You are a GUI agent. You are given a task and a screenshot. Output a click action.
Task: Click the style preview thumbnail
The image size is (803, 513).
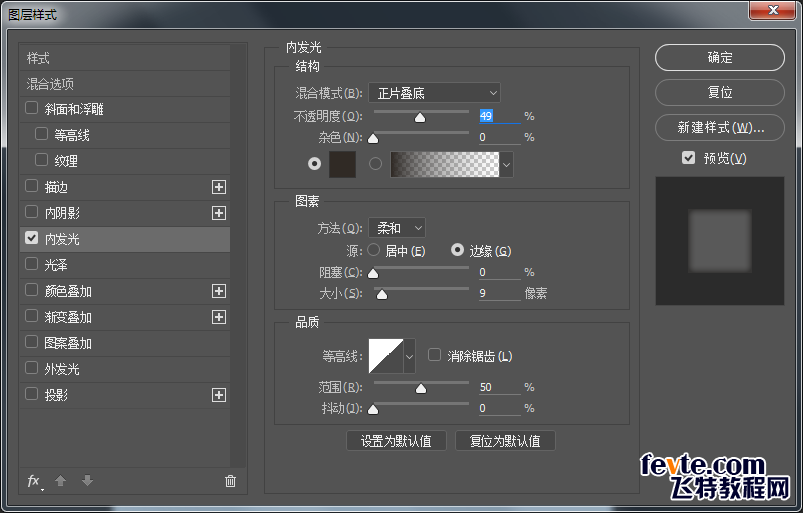click(x=720, y=241)
